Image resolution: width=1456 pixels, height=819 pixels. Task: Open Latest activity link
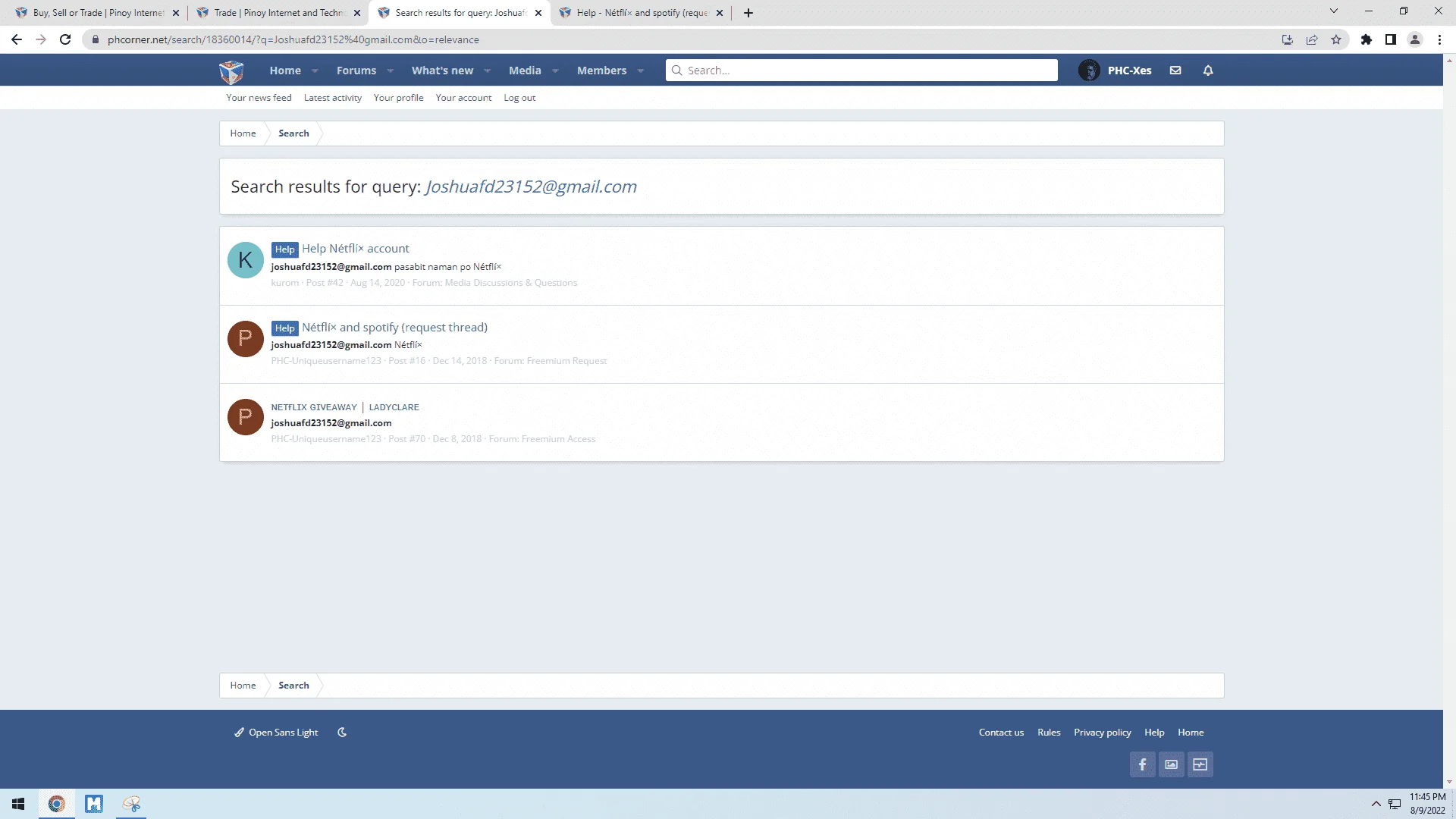pyautogui.click(x=333, y=98)
